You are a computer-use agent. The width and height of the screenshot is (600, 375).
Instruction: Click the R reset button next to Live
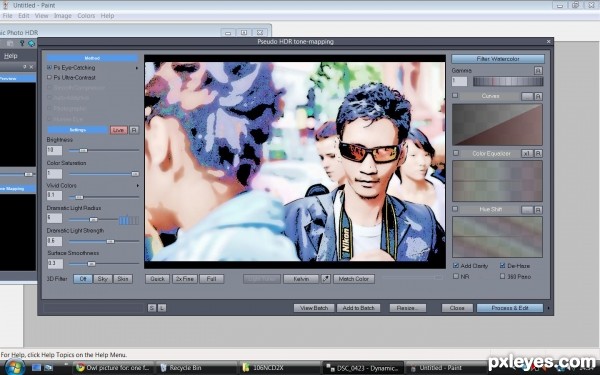pyautogui.click(x=134, y=130)
